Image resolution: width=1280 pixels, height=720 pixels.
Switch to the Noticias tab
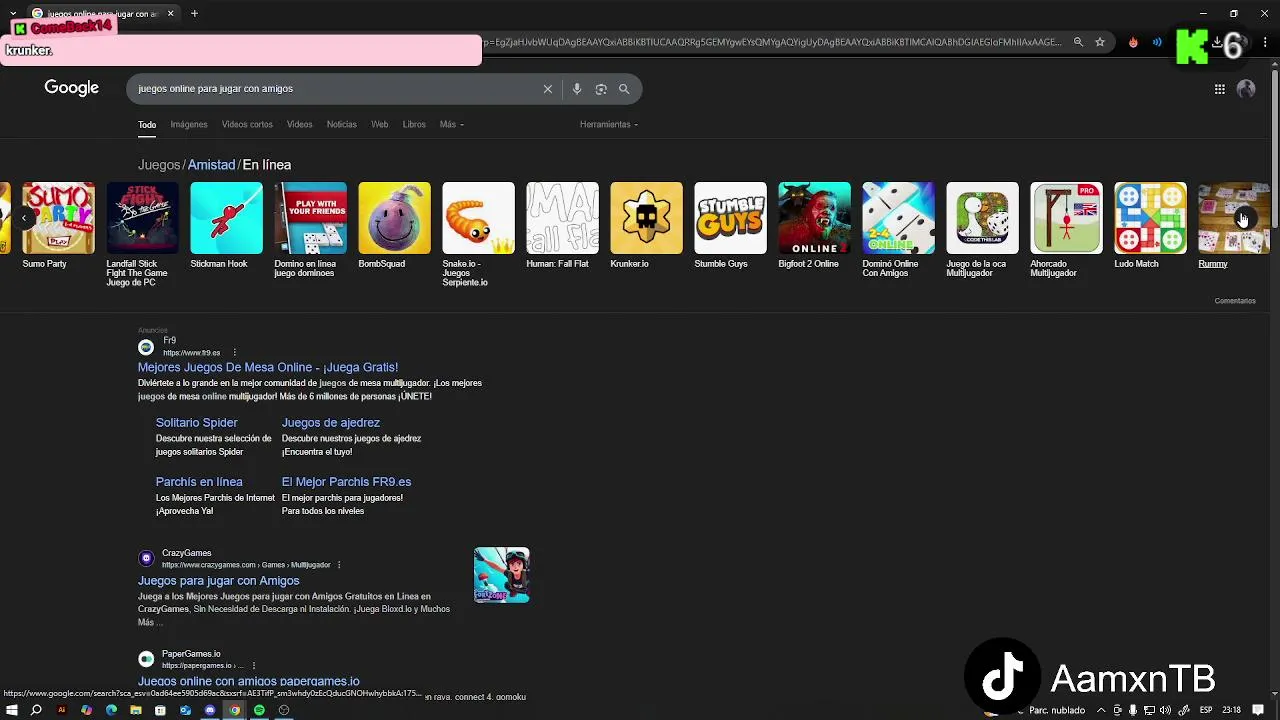coord(341,125)
